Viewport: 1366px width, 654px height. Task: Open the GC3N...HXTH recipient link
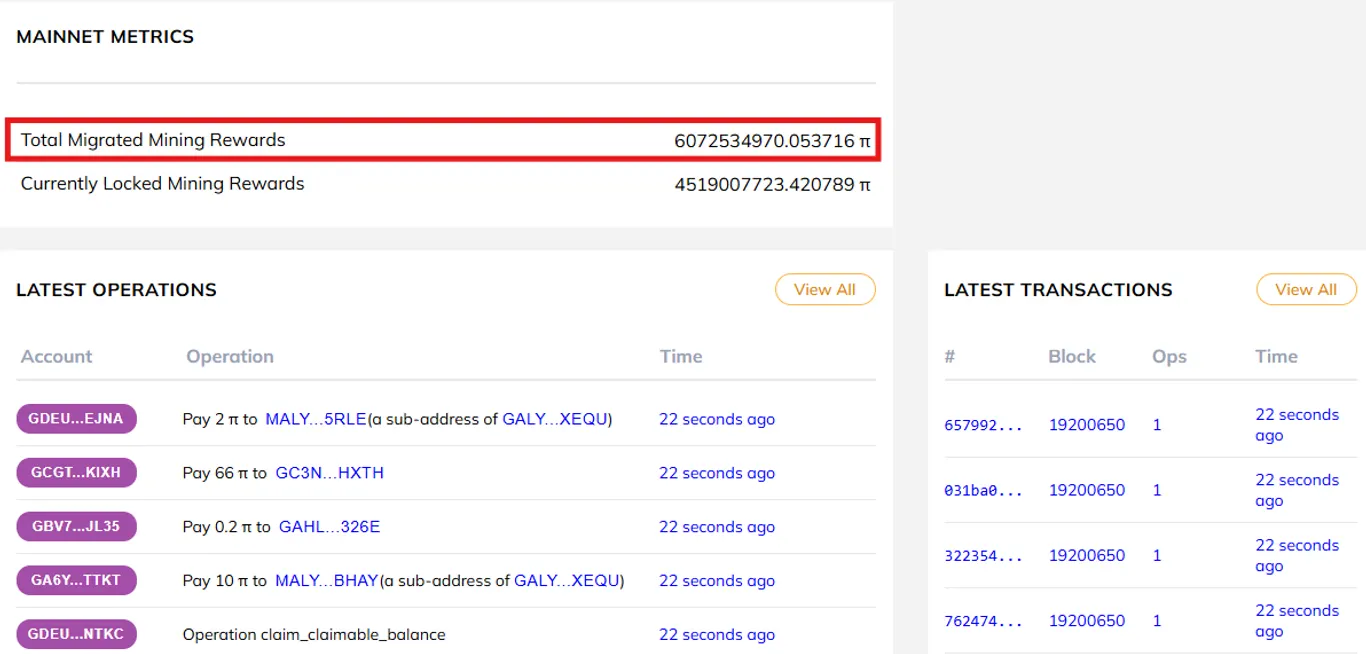tap(329, 473)
